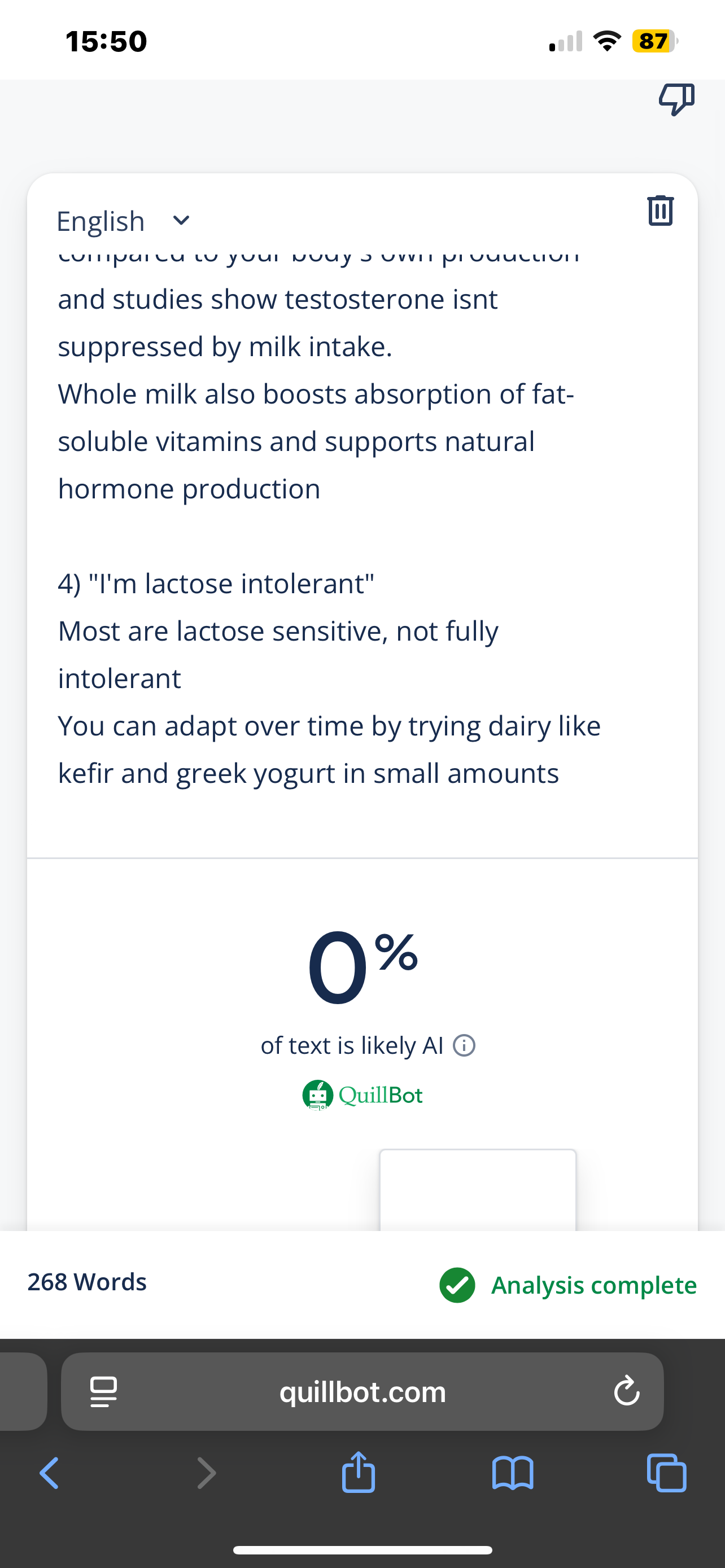This screenshot has width=725, height=1568.
Task: Click inside the lactose intolerant text
Action: pos(216,584)
